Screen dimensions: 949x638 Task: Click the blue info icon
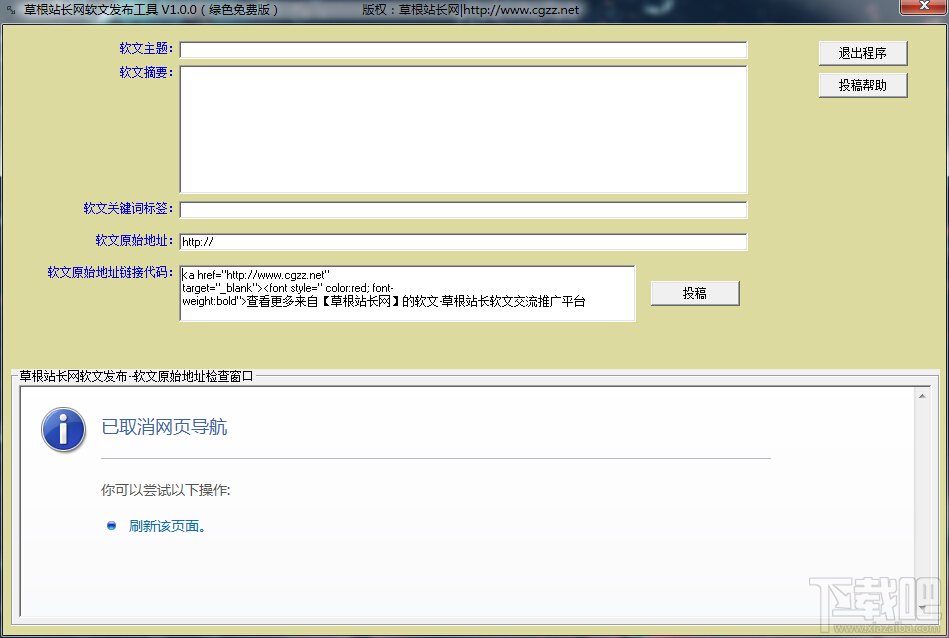[64, 429]
